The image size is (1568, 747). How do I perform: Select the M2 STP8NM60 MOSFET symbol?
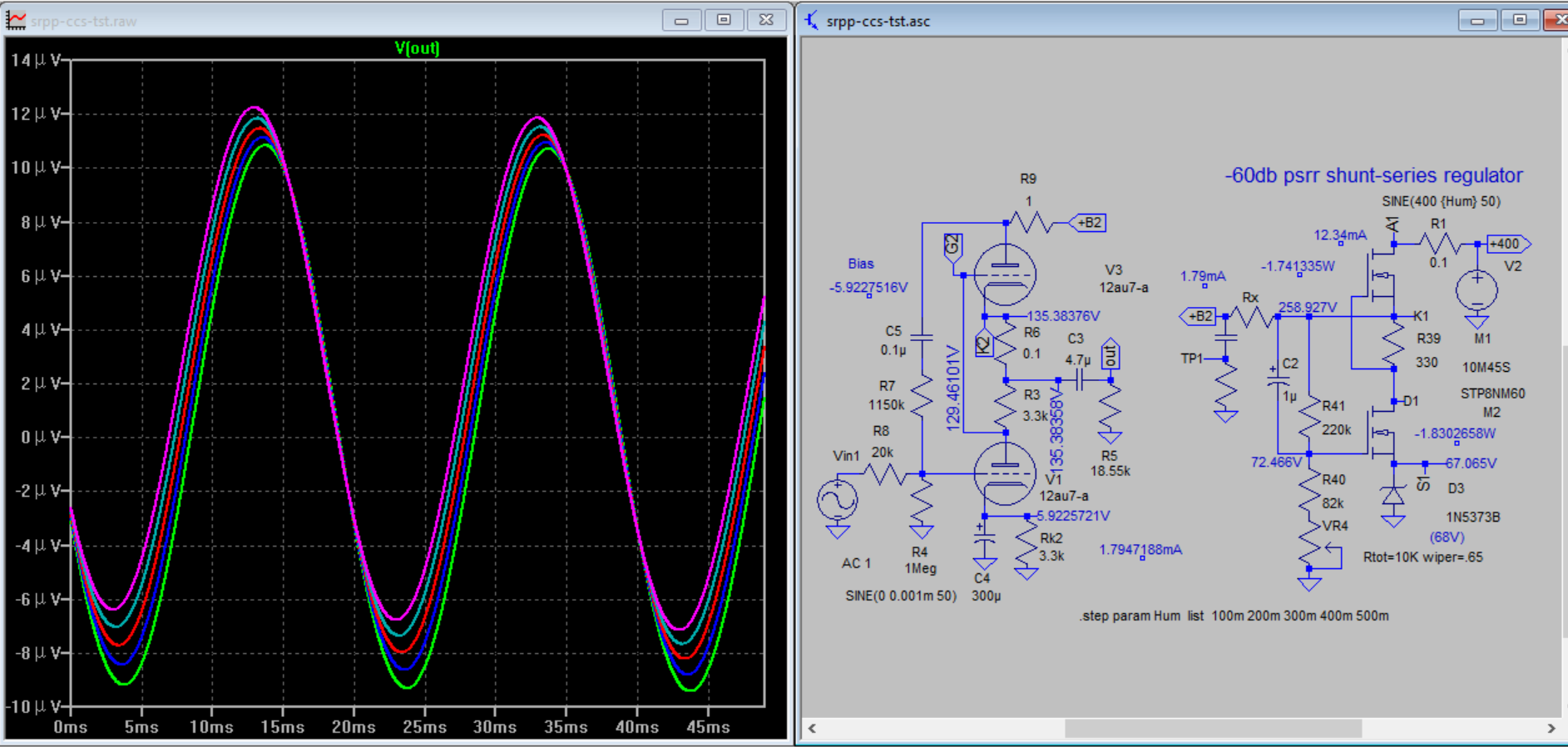1381,433
